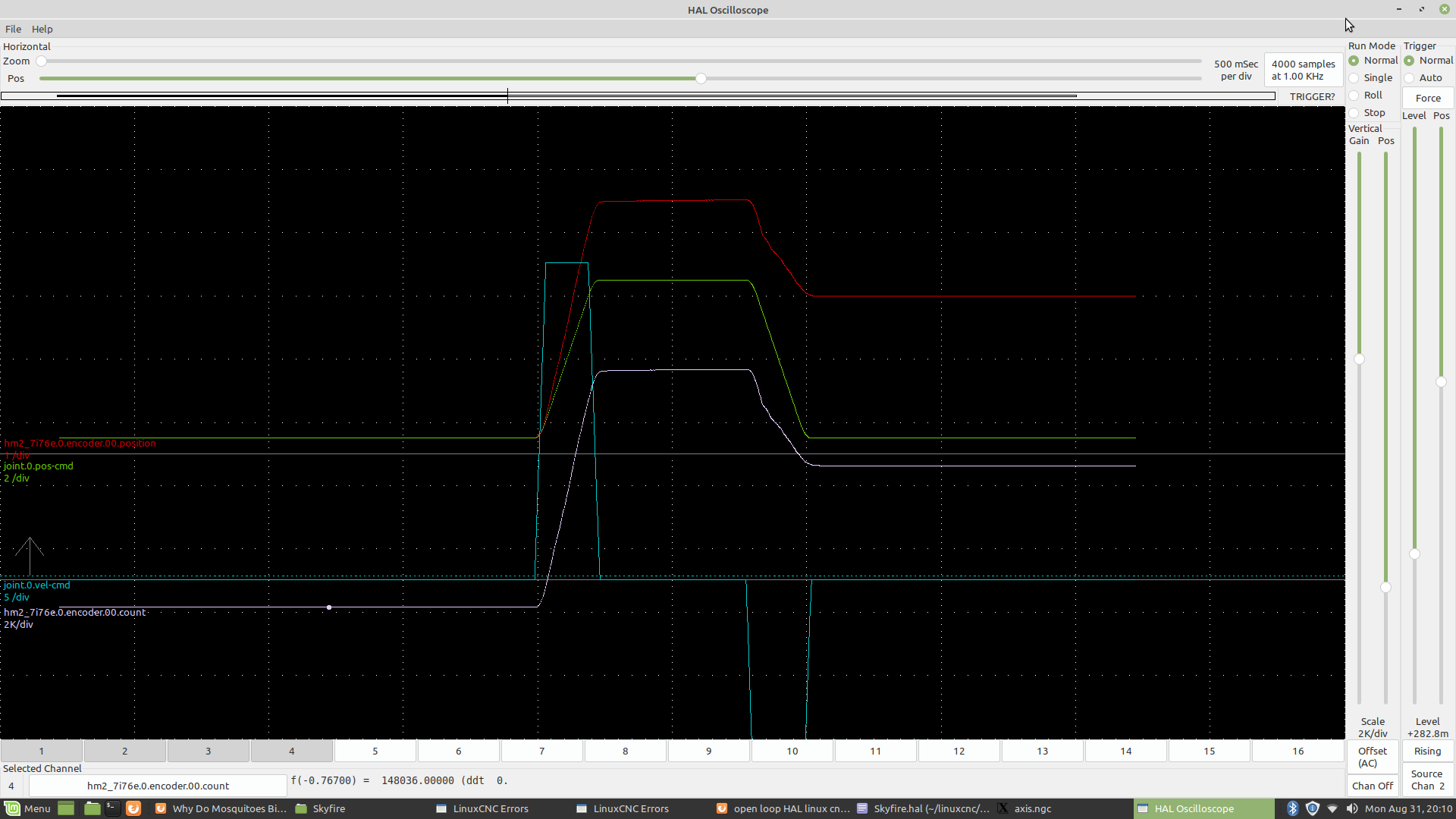Click the vertical Gain slider handle
1456x819 pixels.
[x=1359, y=359]
